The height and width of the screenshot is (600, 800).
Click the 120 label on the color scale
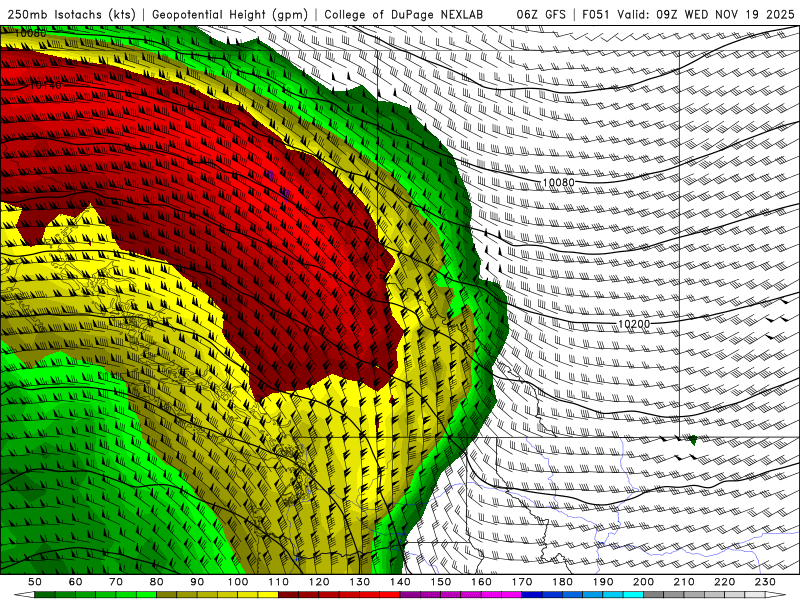click(319, 582)
